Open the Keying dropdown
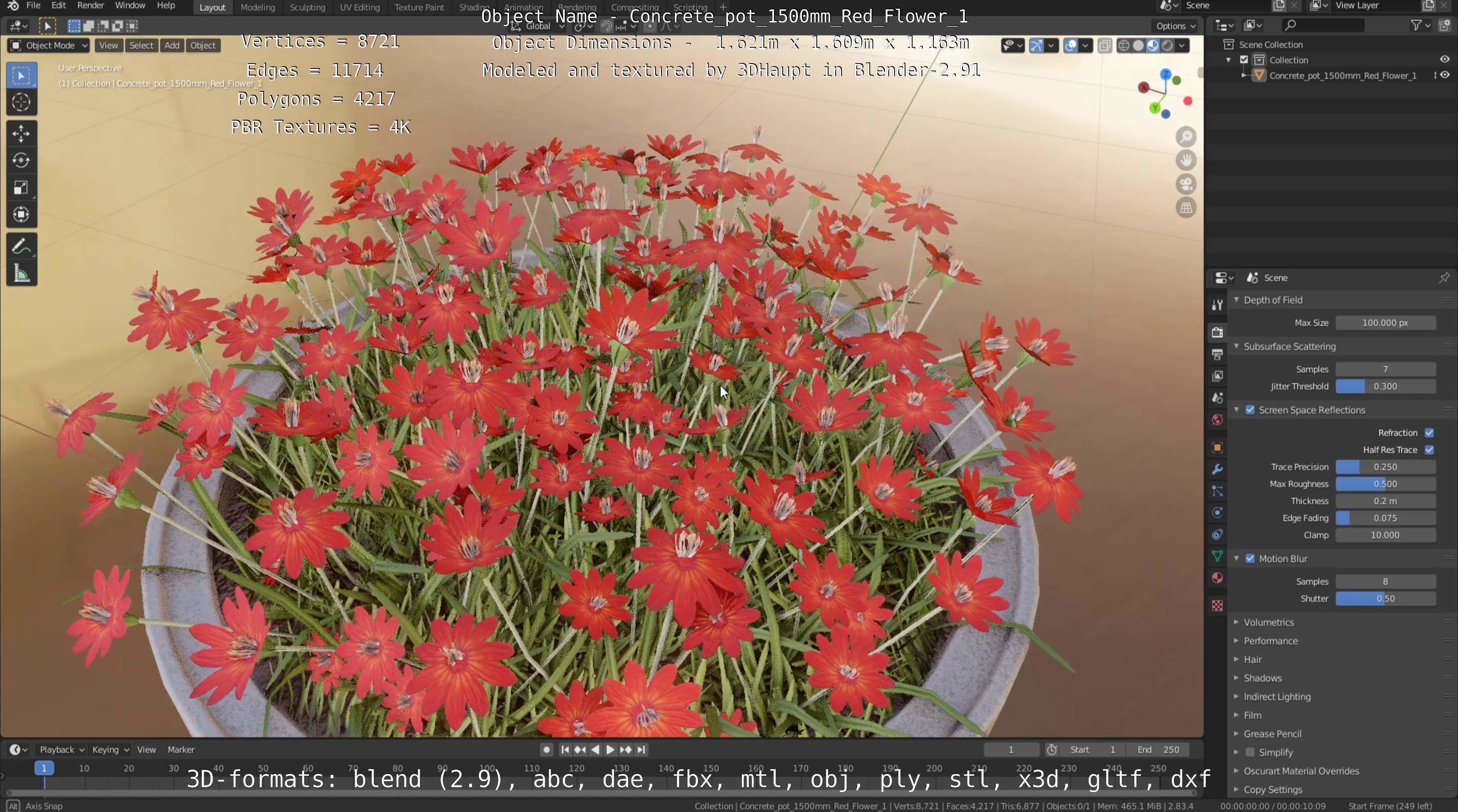The height and width of the screenshot is (812, 1458). coord(110,750)
